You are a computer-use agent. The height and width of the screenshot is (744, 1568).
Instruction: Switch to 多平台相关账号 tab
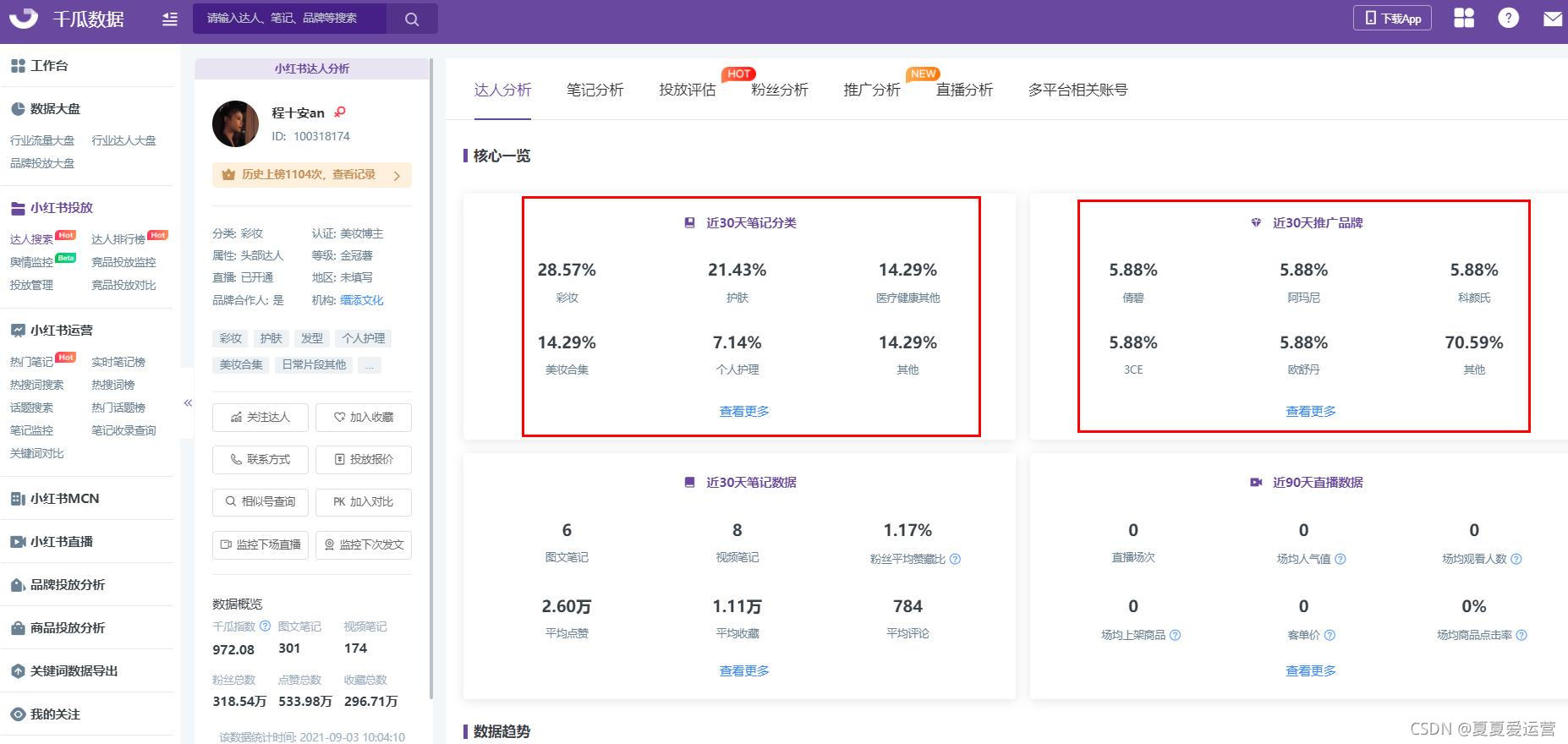click(1077, 90)
